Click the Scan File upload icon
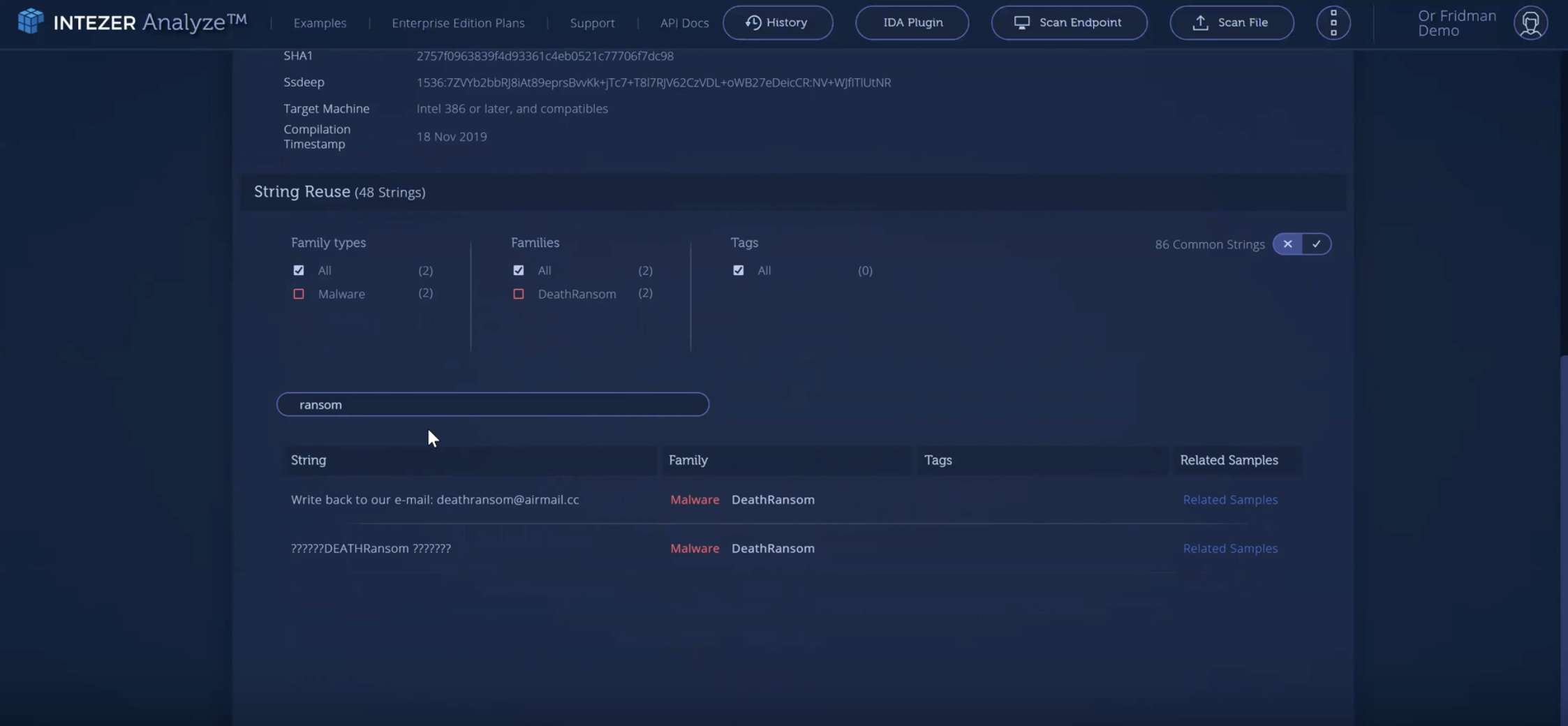 (1201, 22)
